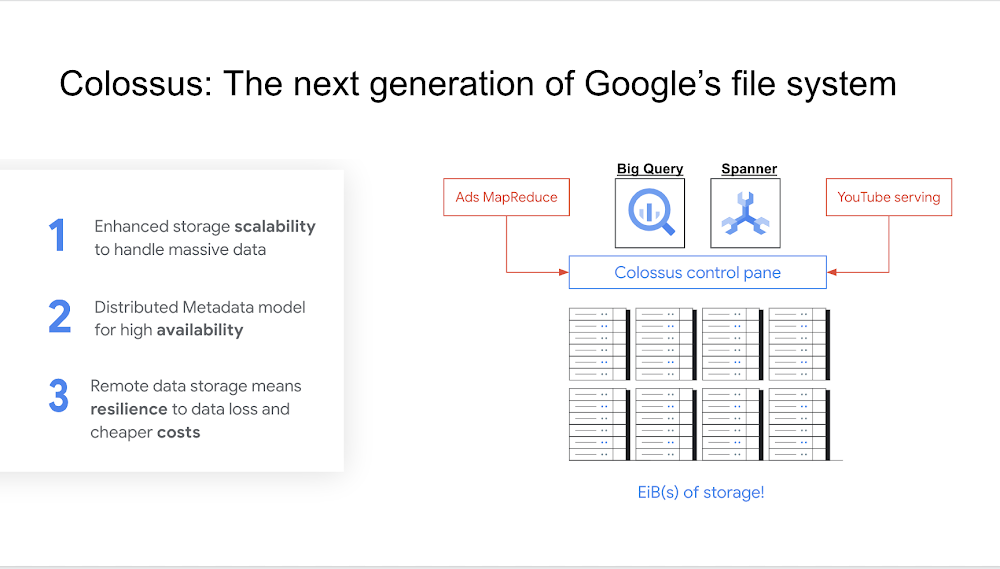The height and width of the screenshot is (569, 1000).
Task: Click the Ads MapReduce box
Action: click(506, 197)
